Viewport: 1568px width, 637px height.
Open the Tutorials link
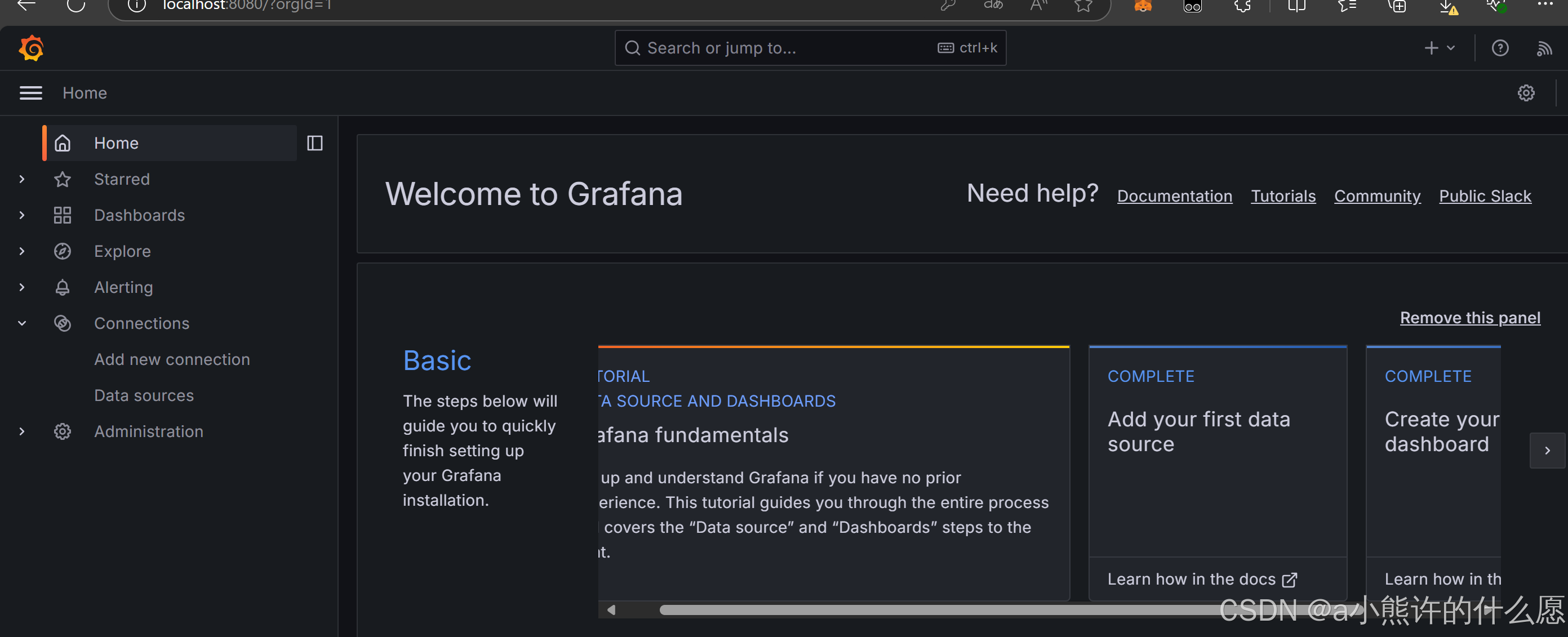click(1283, 196)
